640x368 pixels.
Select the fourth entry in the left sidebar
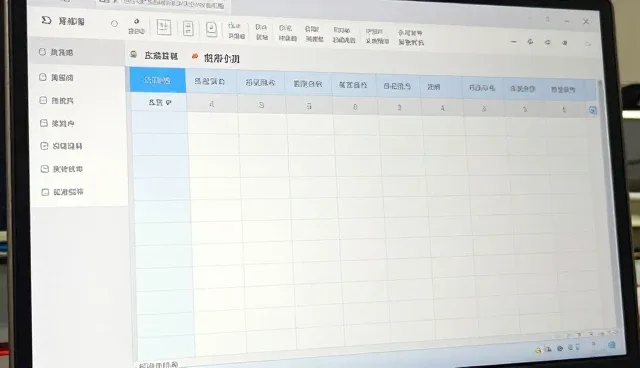(57, 123)
